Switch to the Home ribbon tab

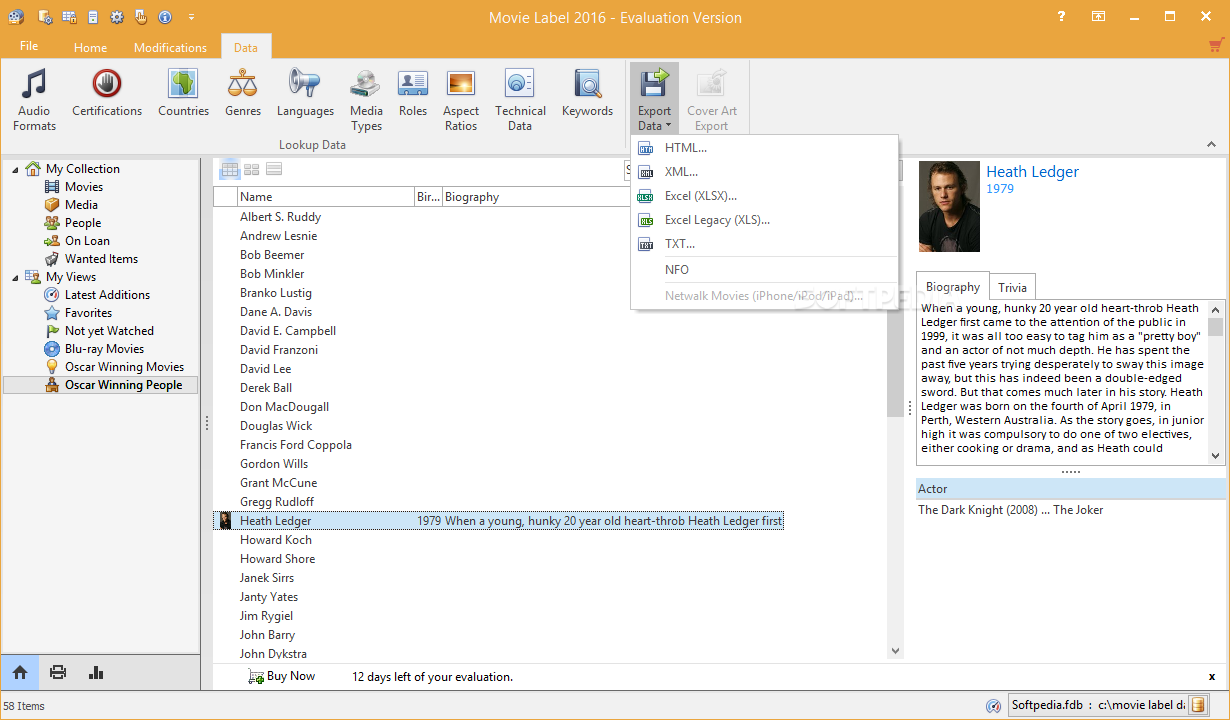(x=90, y=47)
